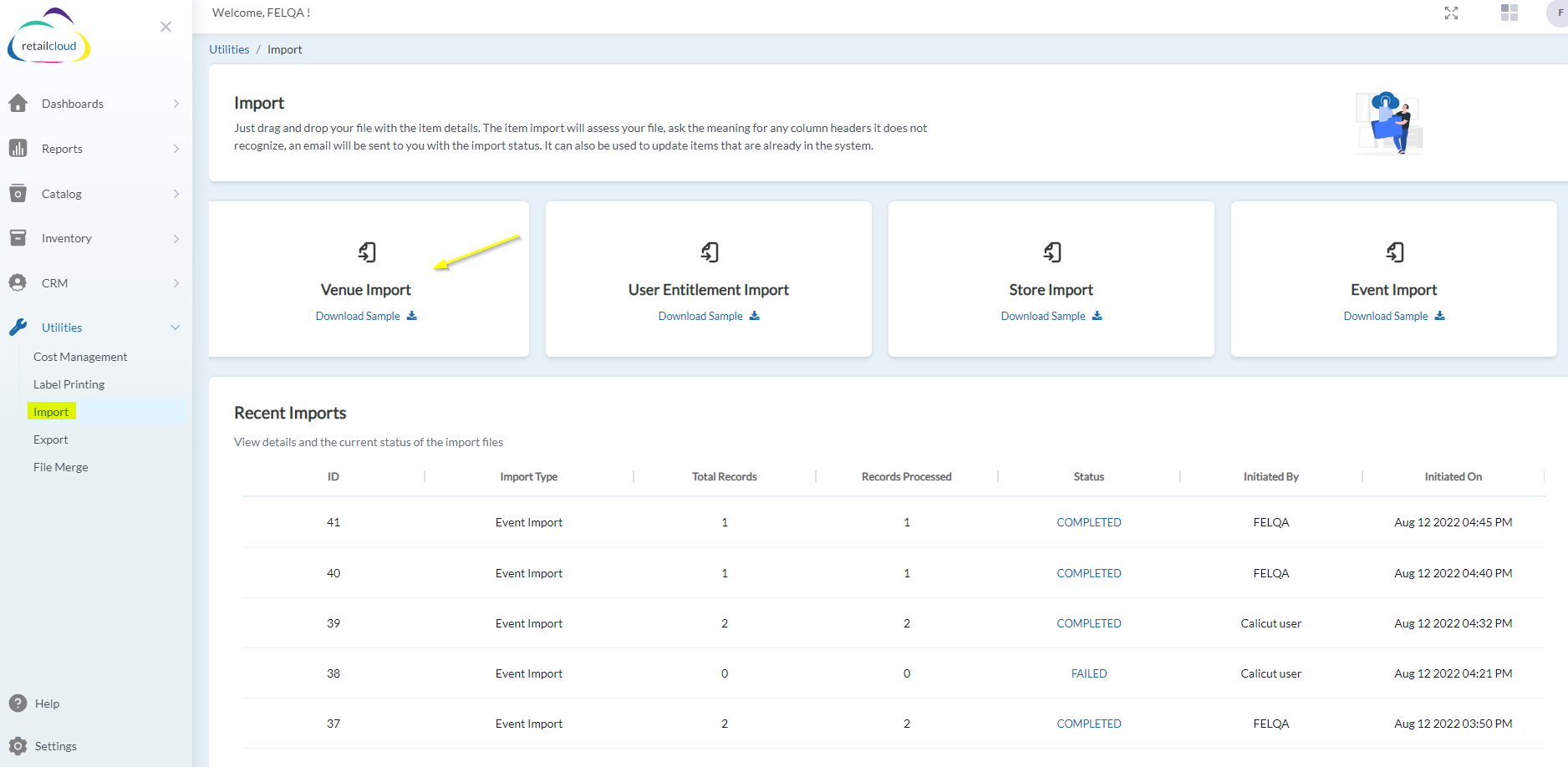Toggle fullscreen with the expand icon
The height and width of the screenshot is (767, 1568).
click(1451, 13)
